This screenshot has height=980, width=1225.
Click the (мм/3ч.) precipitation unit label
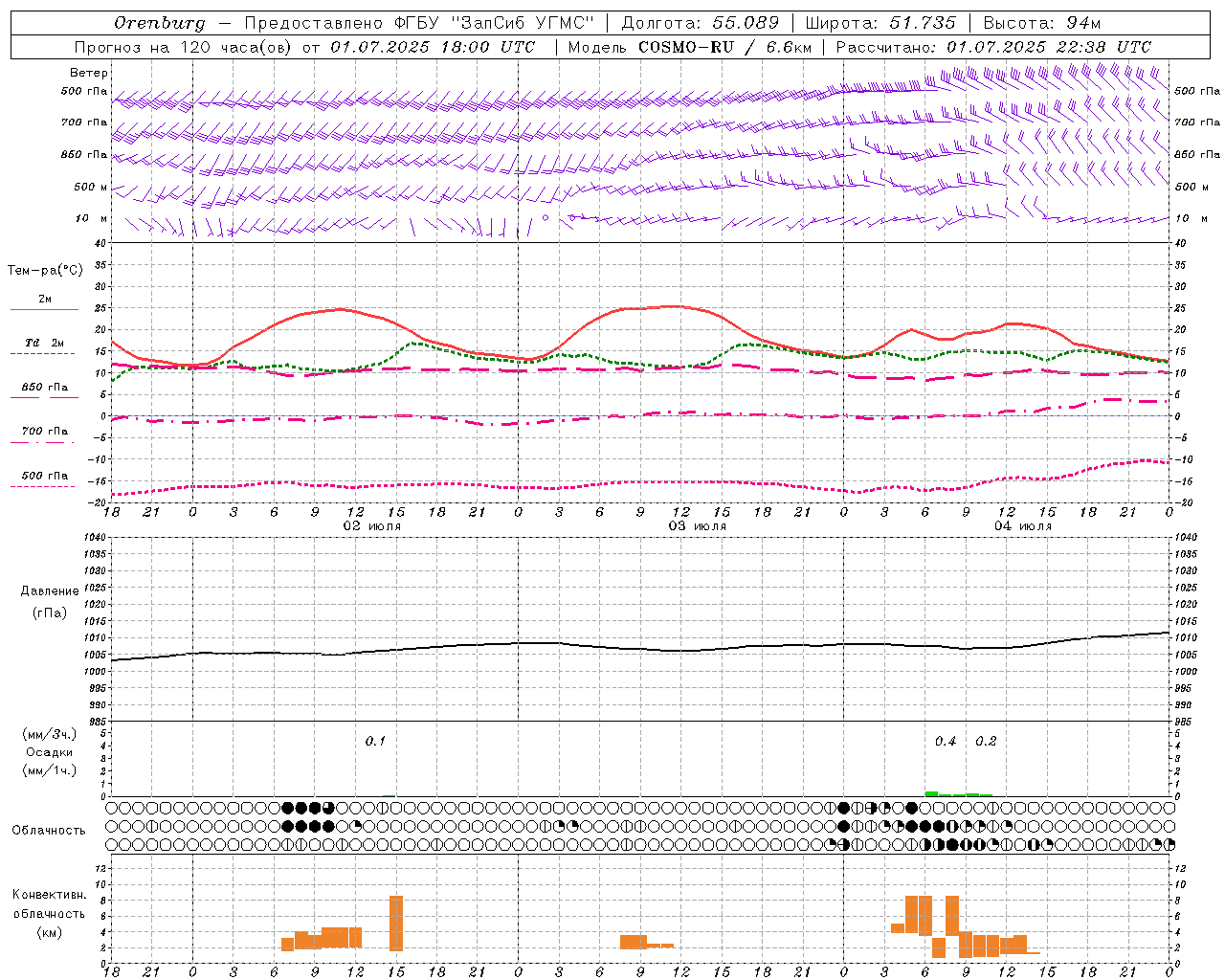(50, 734)
